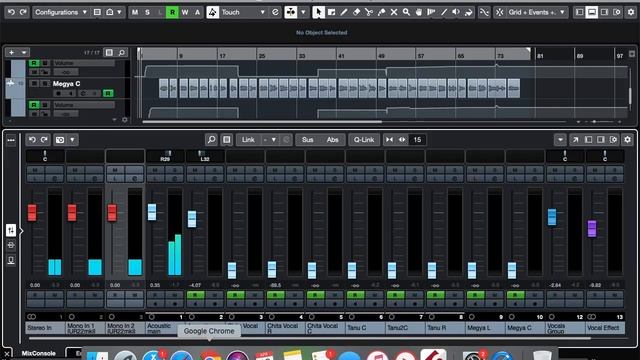Open the color tool dropdown arrow in the toolbar
640x360 pixels.
pyautogui.click(x=303, y=12)
